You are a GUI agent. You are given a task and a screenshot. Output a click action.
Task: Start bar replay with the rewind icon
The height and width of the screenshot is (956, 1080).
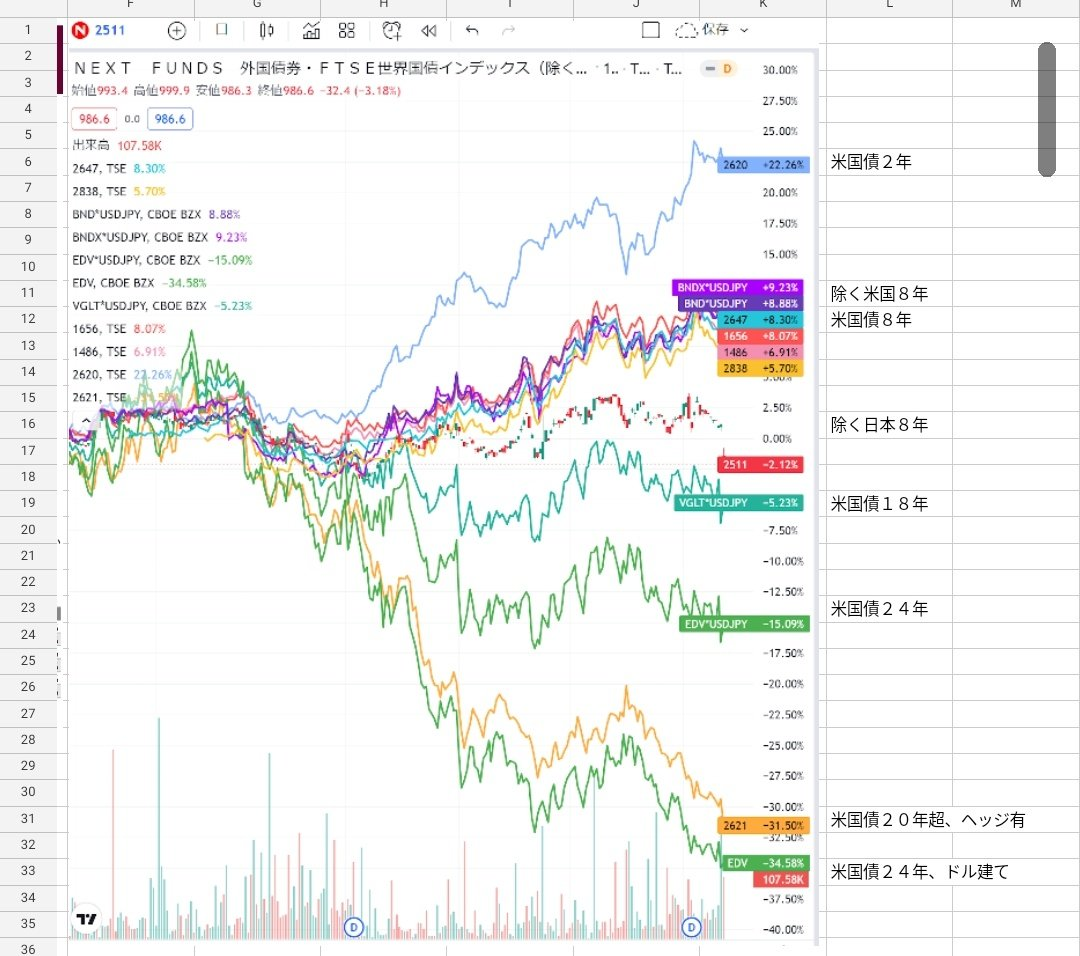pyautogui.click(x=428, y=30)
